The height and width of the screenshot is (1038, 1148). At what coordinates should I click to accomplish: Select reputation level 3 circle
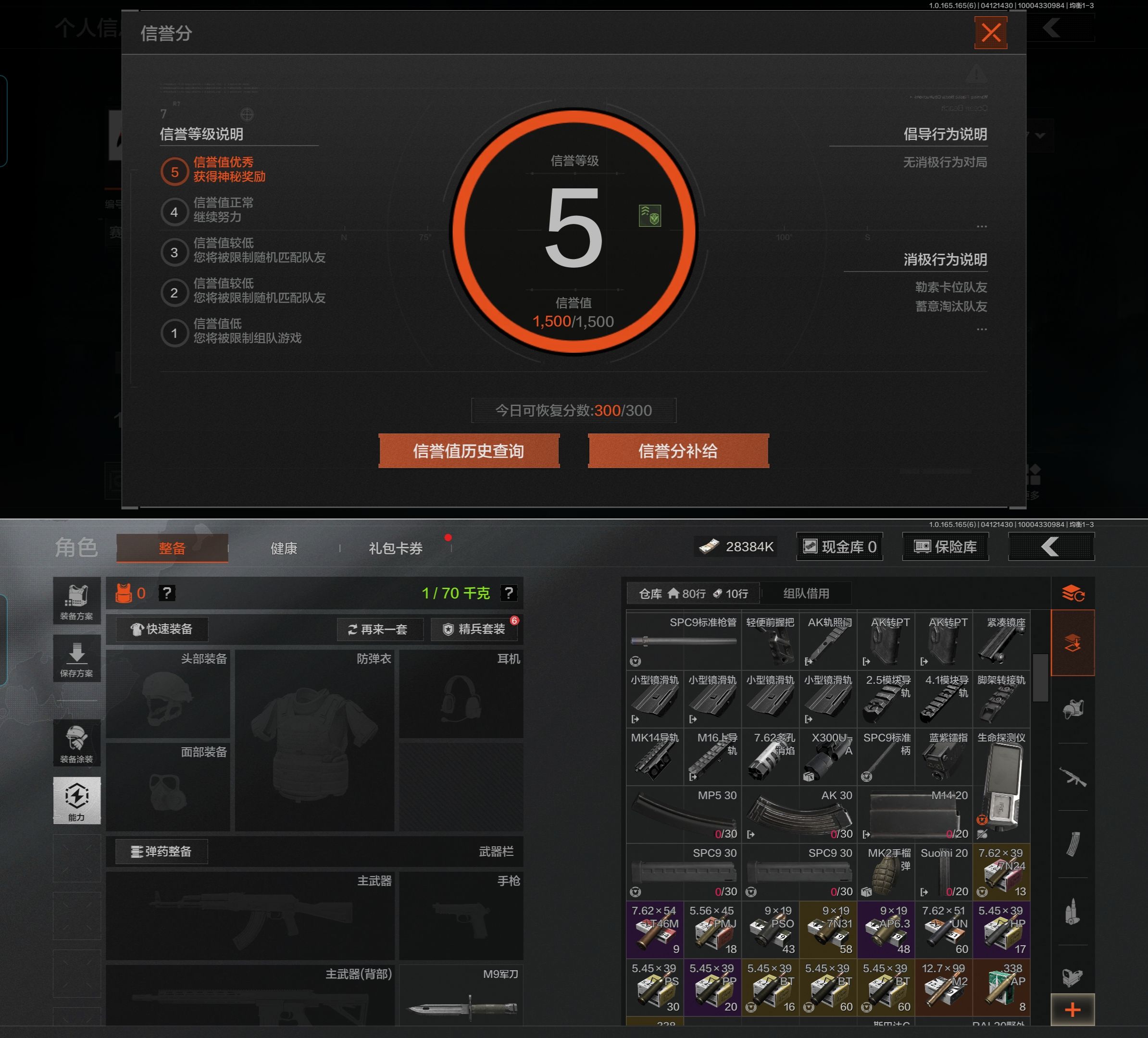174,252
